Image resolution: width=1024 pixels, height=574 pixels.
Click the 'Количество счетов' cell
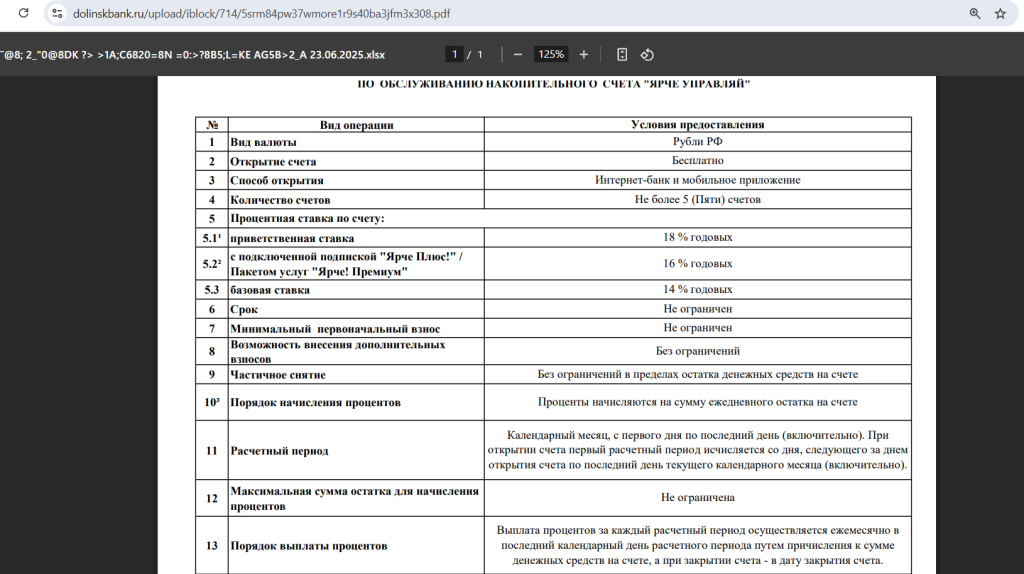[x=357, y=200]
